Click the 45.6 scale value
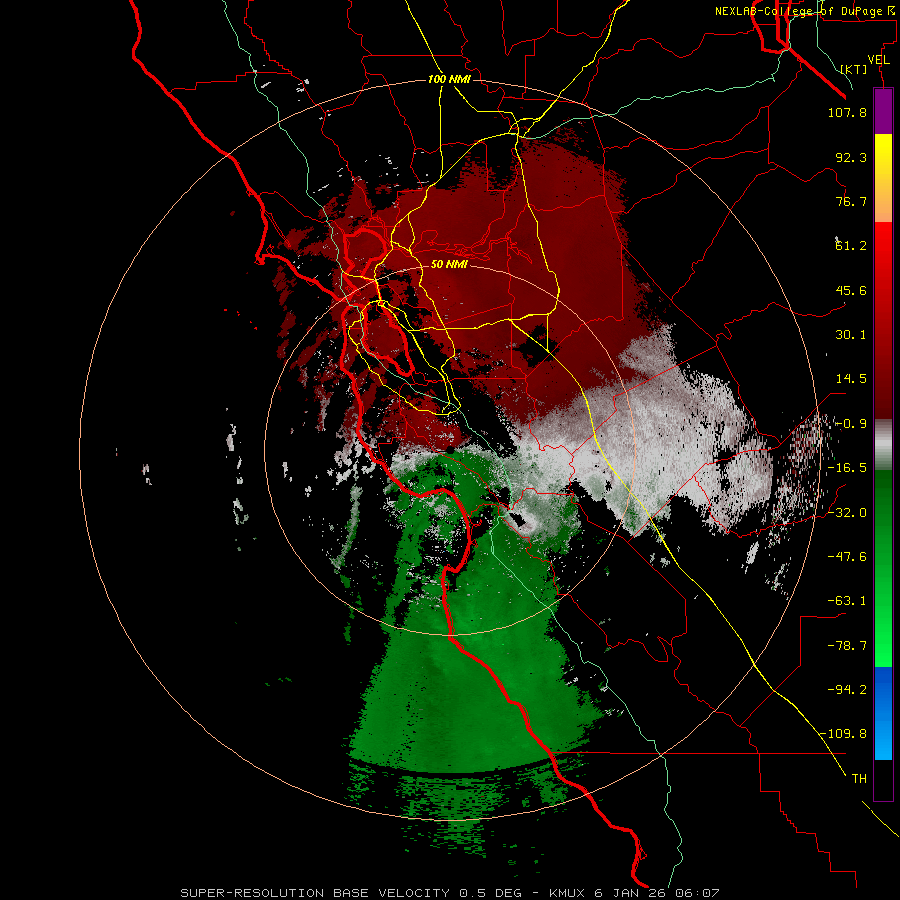900x900 pixels. 851,290
